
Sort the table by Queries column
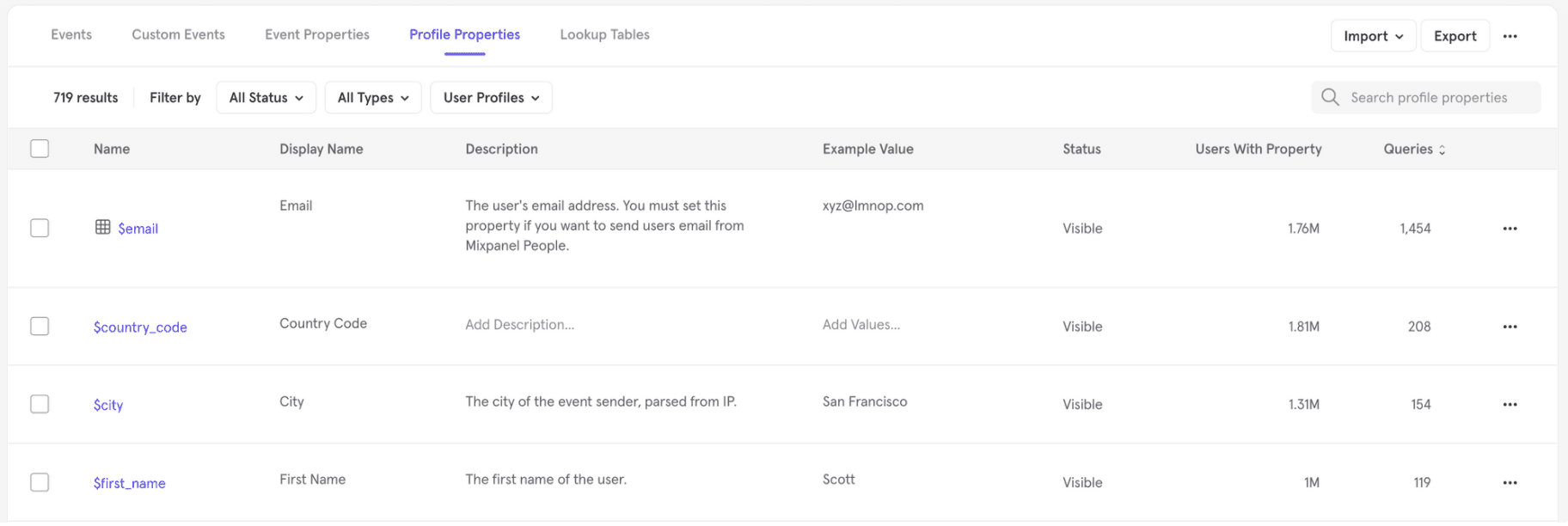click(1414, 150)
